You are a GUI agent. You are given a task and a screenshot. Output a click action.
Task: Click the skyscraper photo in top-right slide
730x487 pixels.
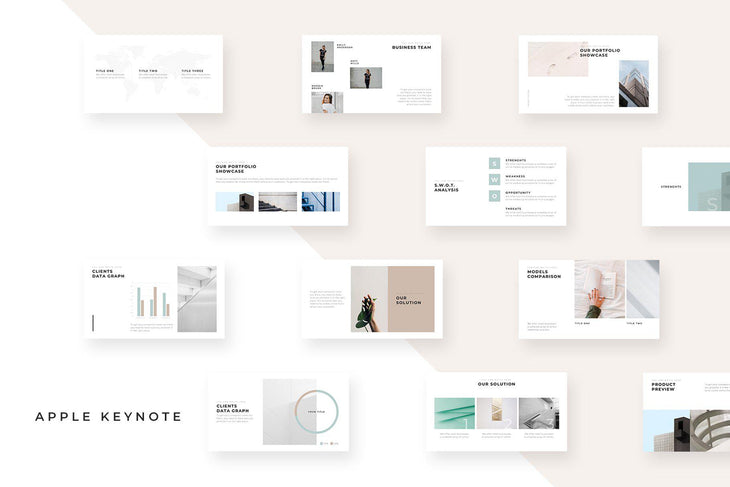click(x=633, y=83)
